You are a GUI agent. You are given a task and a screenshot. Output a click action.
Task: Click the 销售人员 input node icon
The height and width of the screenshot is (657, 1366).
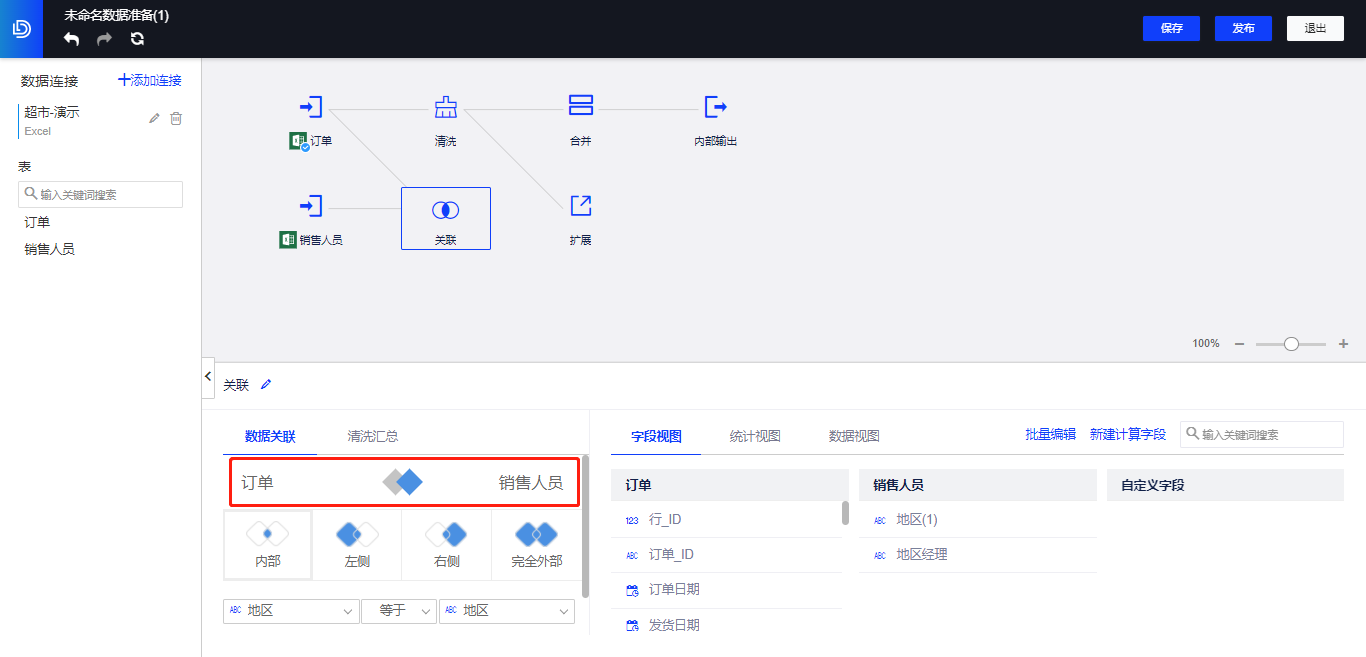[310, 205]
